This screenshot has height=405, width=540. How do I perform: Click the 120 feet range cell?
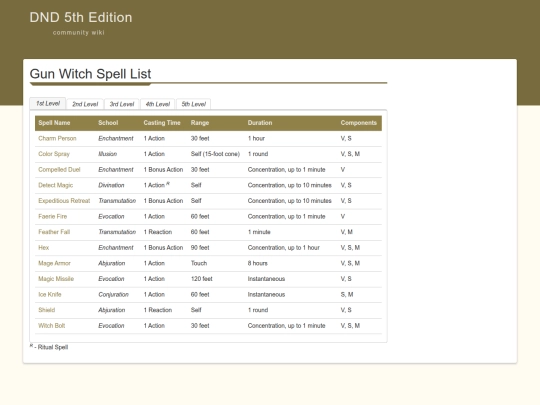[201, 279]
